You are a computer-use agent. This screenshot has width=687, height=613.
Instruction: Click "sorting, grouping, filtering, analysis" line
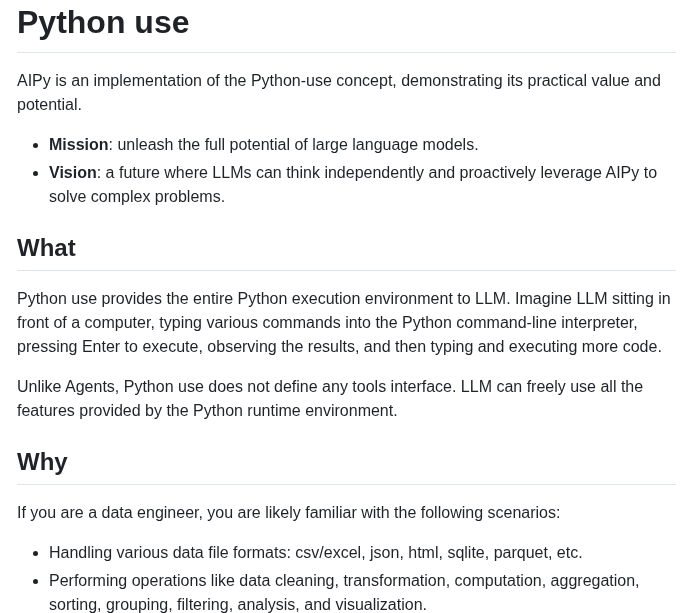[237, 604]
